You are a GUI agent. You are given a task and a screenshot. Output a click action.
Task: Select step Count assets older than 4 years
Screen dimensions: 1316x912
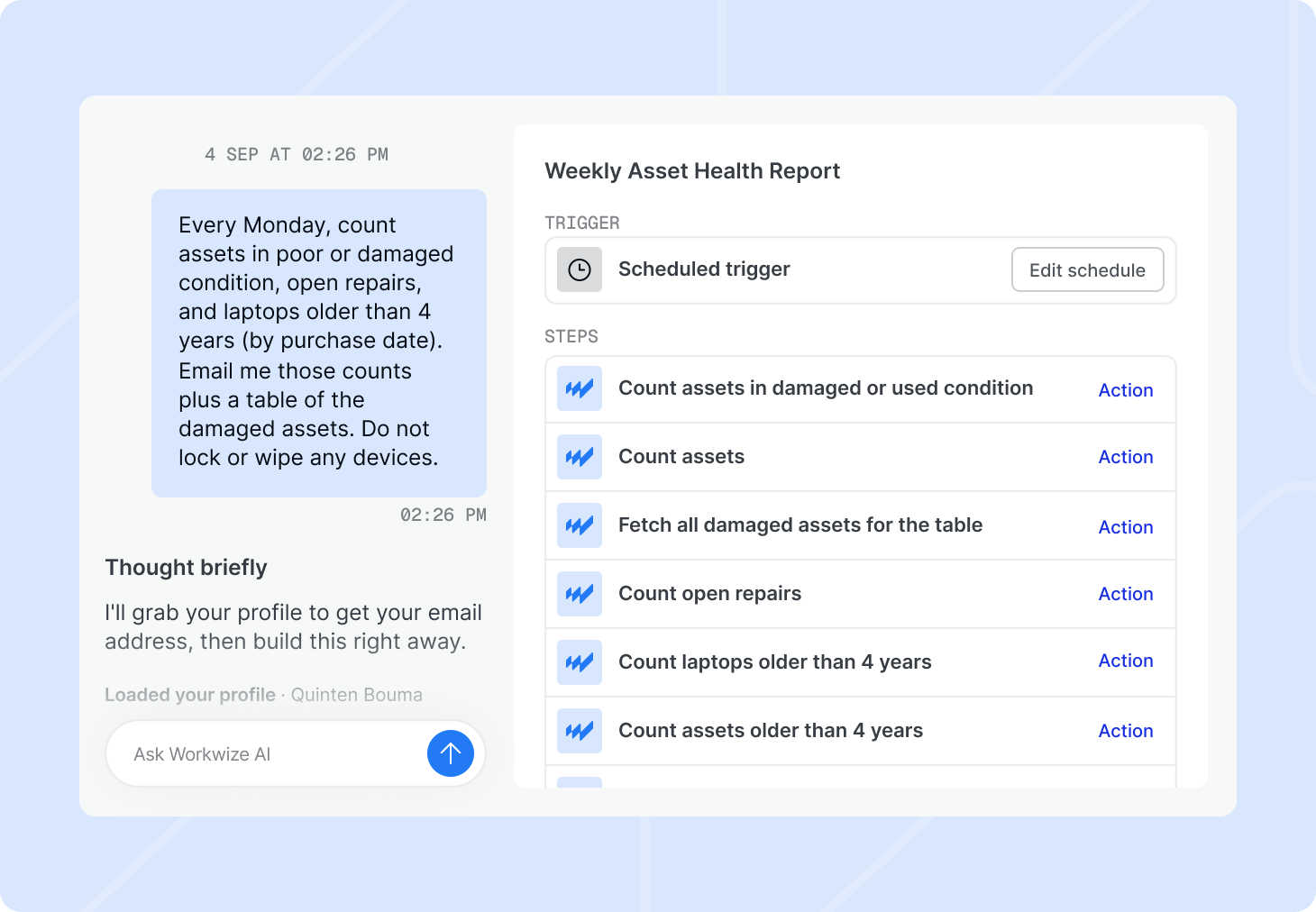[771, 731]
